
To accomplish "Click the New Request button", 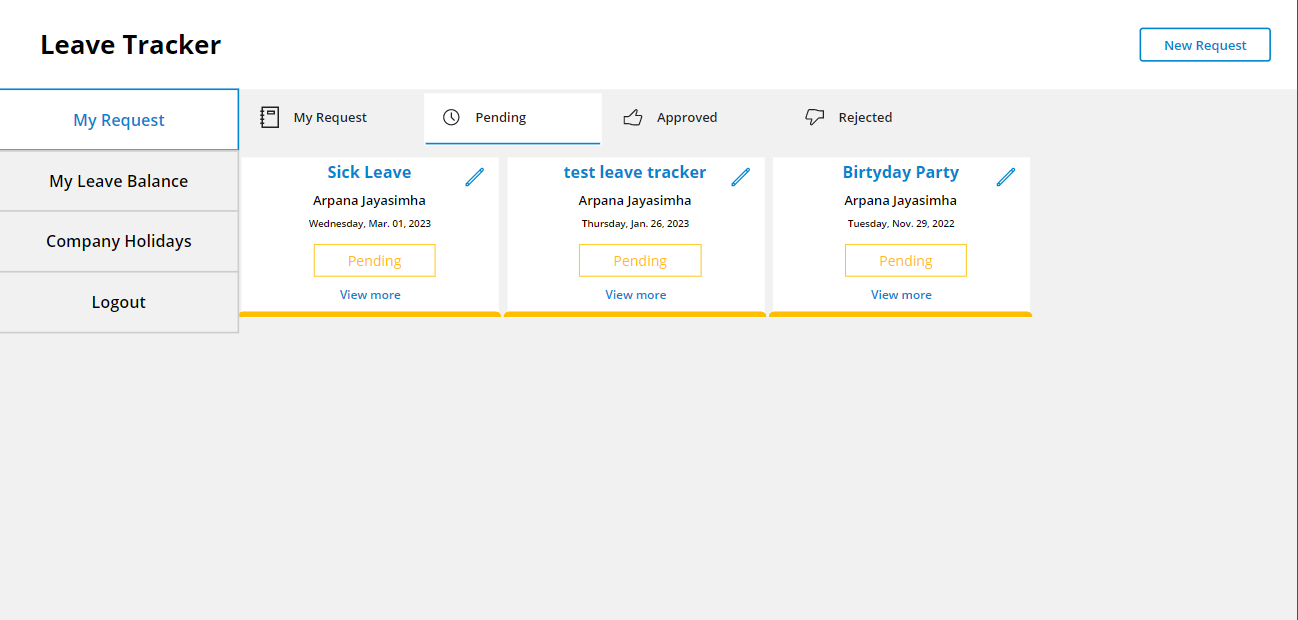I will (1204, 44).
